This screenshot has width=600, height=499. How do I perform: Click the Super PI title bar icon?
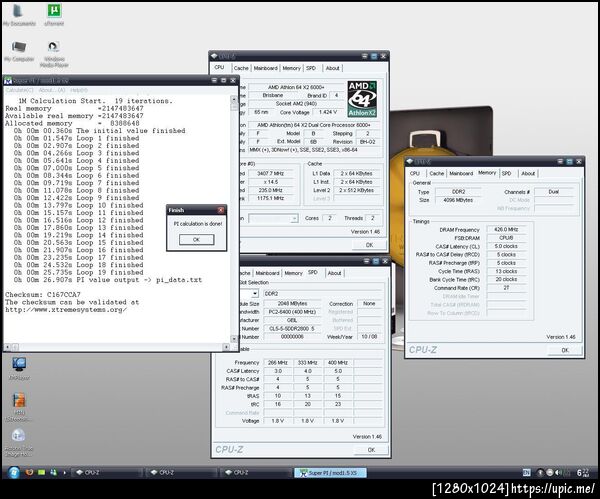point(8,81)
